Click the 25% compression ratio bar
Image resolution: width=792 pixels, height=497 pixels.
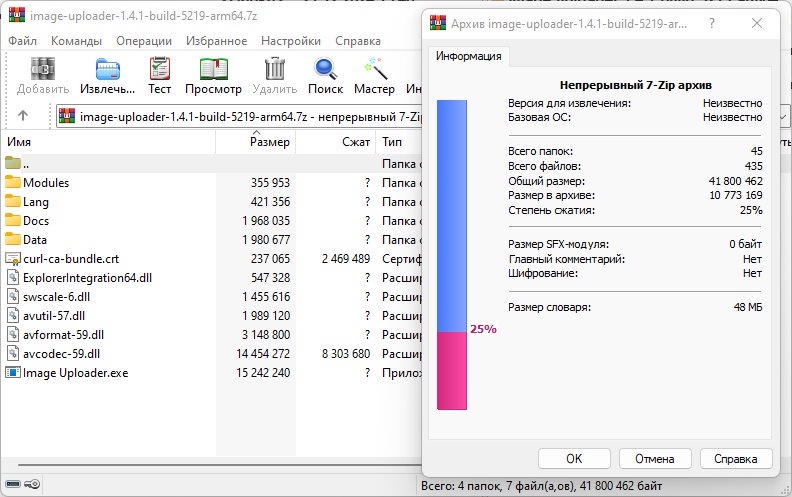452,255
